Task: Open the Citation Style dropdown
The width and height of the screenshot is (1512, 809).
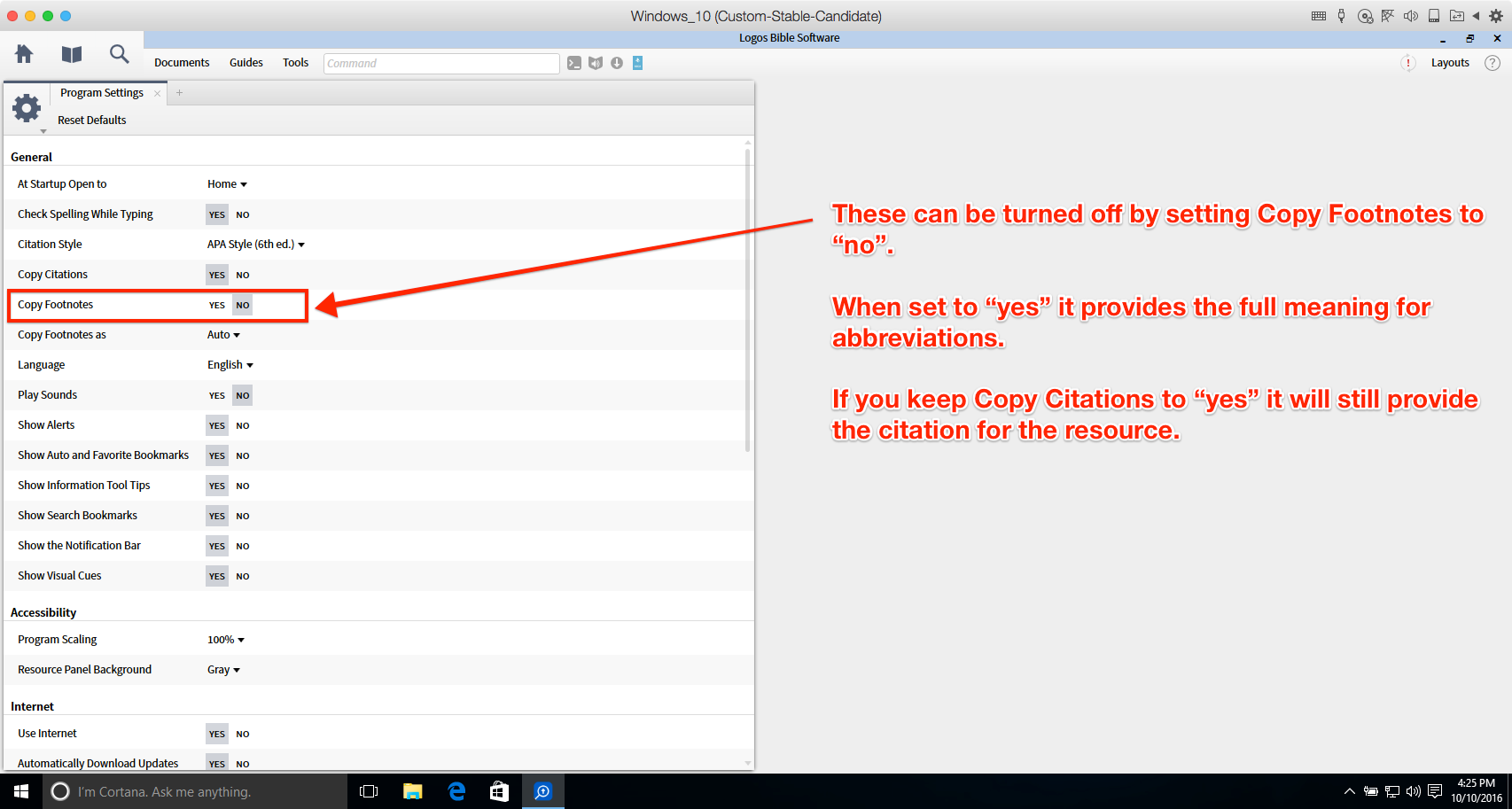Action: coord(256,245)
